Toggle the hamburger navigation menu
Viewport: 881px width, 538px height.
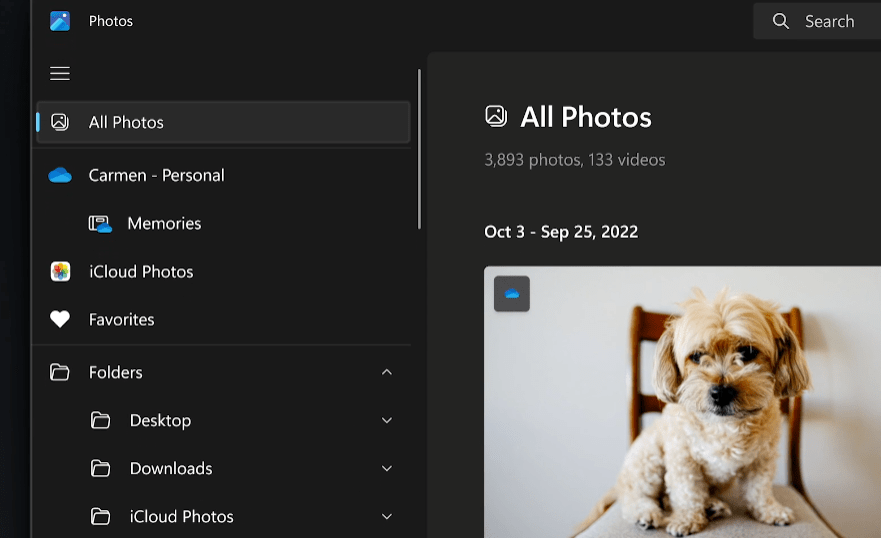click(x=60, y=73)
